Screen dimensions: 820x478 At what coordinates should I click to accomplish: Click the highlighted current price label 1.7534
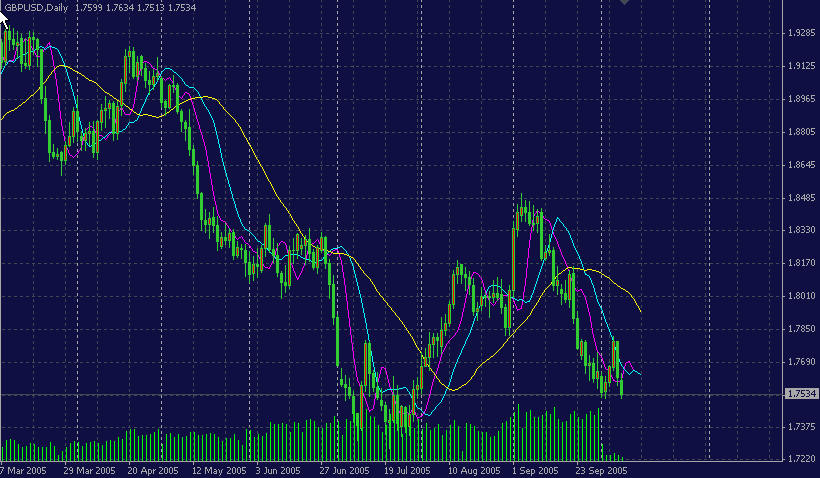click(x=802, y=393)
